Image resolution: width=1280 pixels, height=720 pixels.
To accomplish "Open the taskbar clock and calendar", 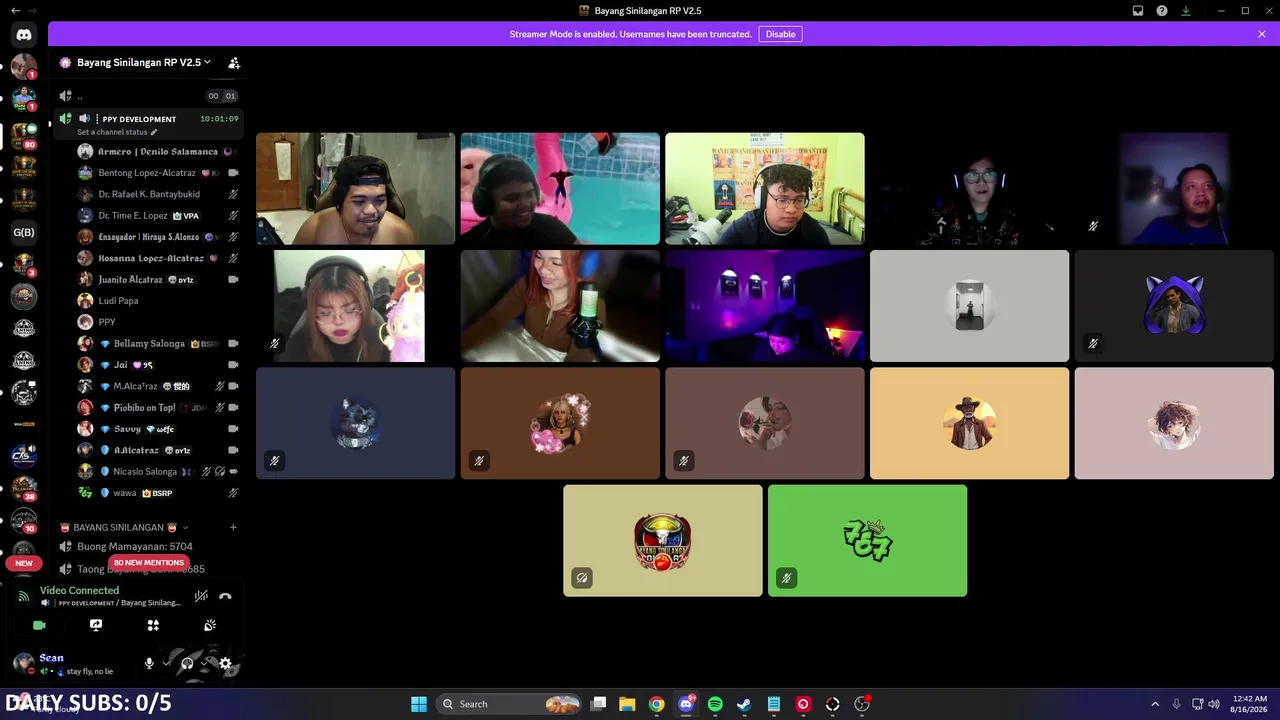I will (1250, 704).
